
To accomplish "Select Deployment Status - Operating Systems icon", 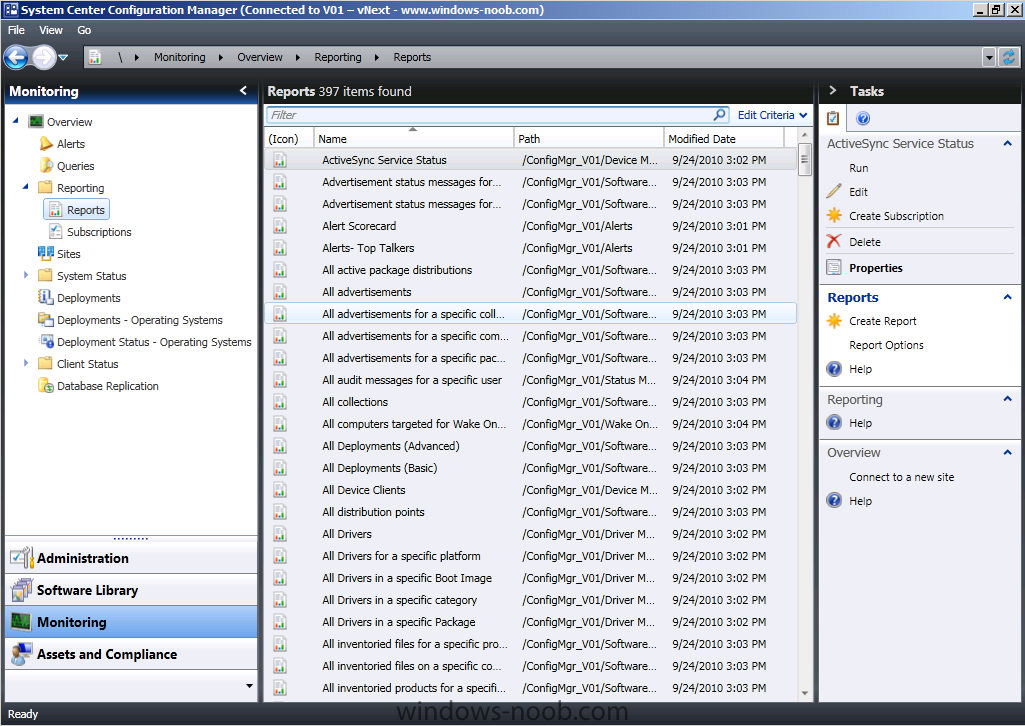I will click(x=46, y=341).
